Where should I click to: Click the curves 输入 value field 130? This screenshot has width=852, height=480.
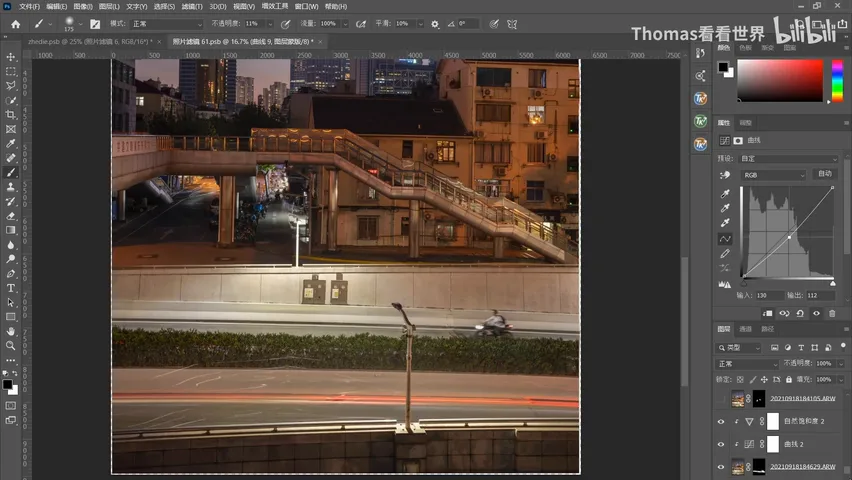[x=769, y=295]
